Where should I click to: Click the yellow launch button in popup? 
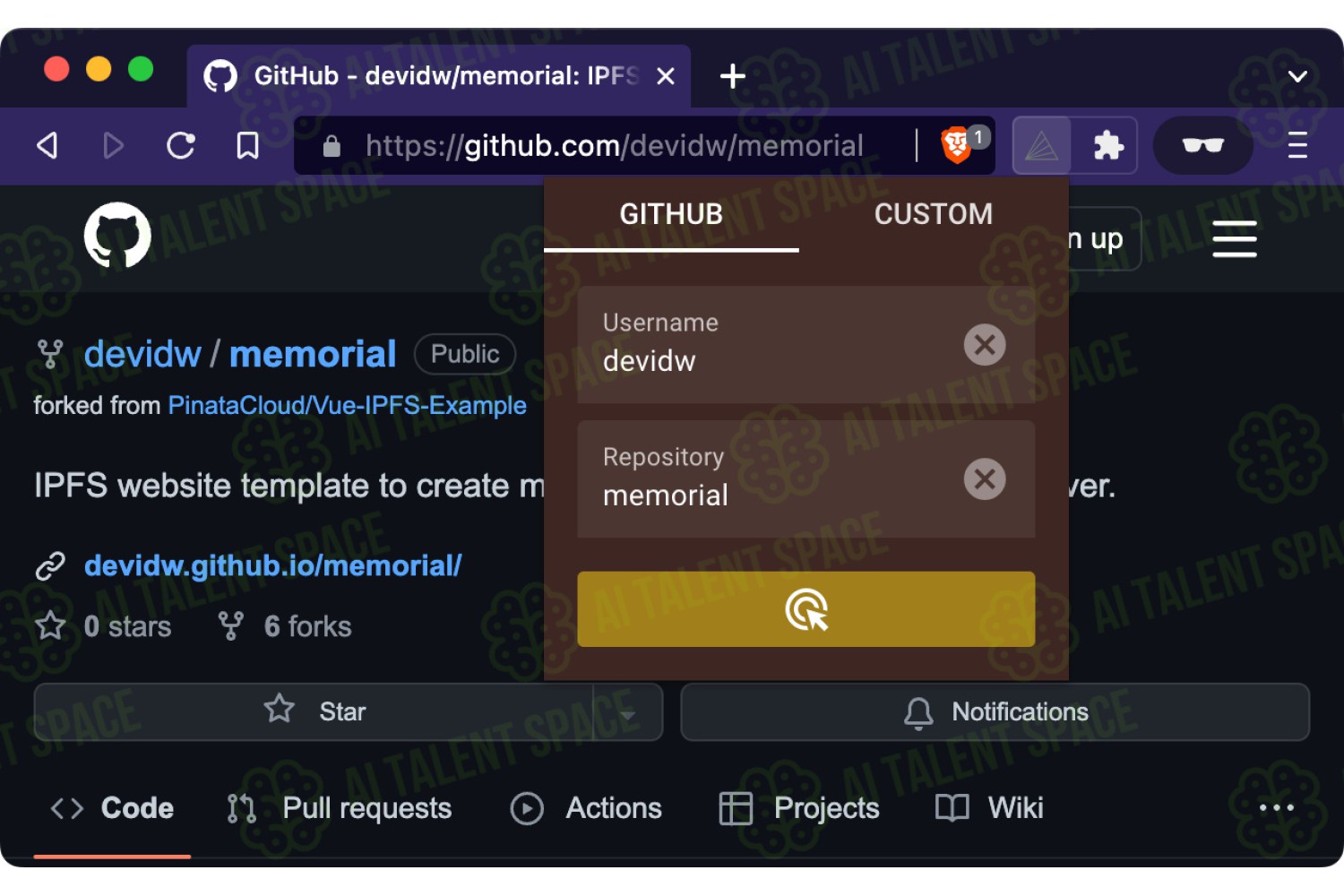(806, 609)
